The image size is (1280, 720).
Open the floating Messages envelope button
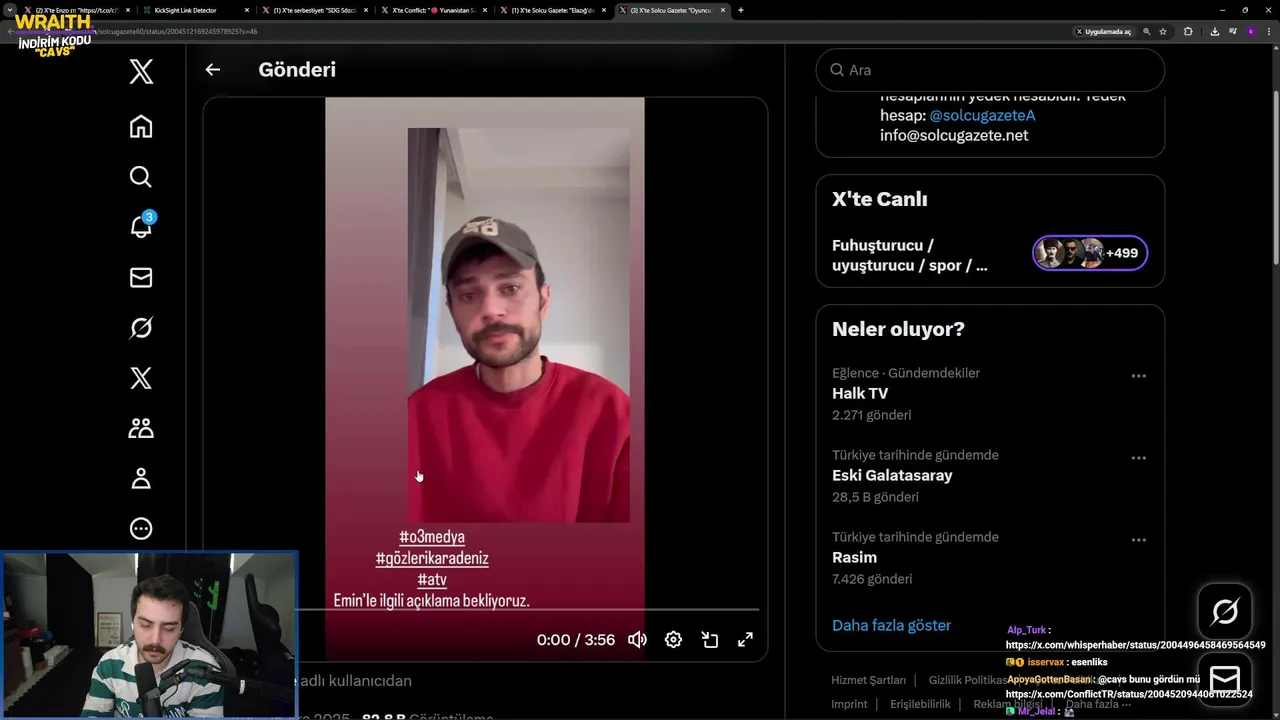(x=1225, y=679)
